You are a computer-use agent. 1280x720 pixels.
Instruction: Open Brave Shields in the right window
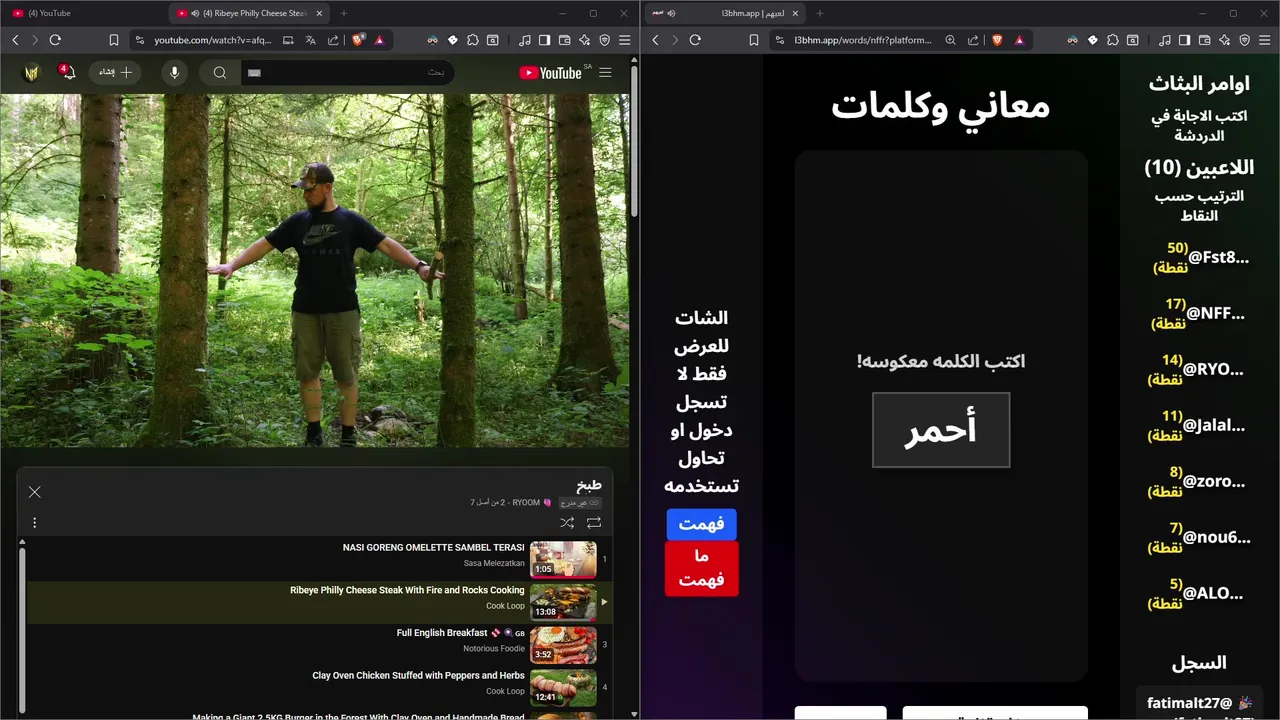point(997,40)
